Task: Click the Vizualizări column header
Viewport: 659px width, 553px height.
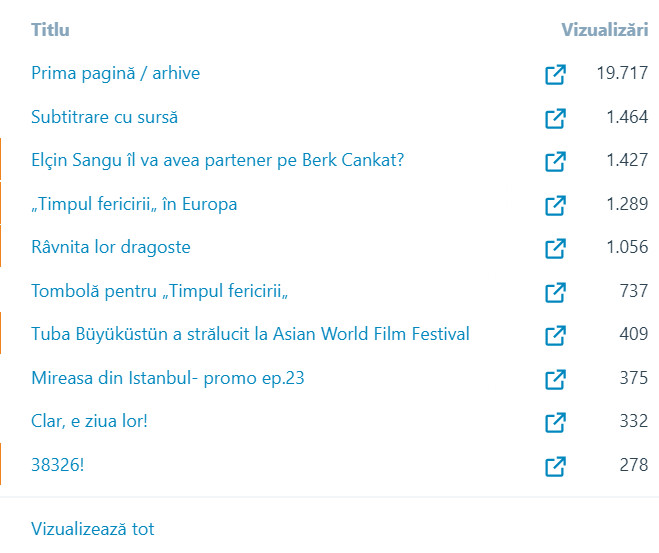Action: 604,30
